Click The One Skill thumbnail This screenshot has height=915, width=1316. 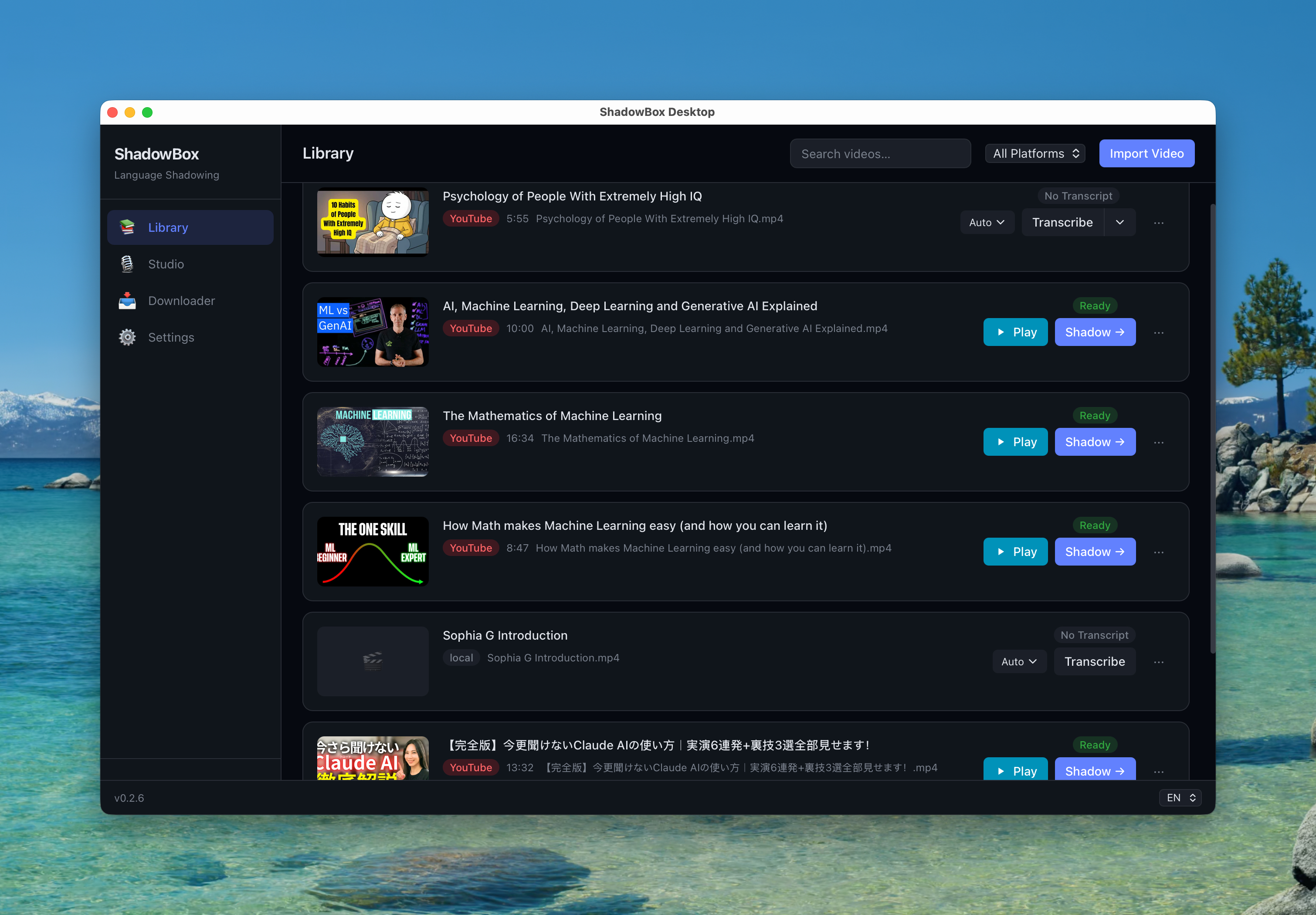(373, 552)
